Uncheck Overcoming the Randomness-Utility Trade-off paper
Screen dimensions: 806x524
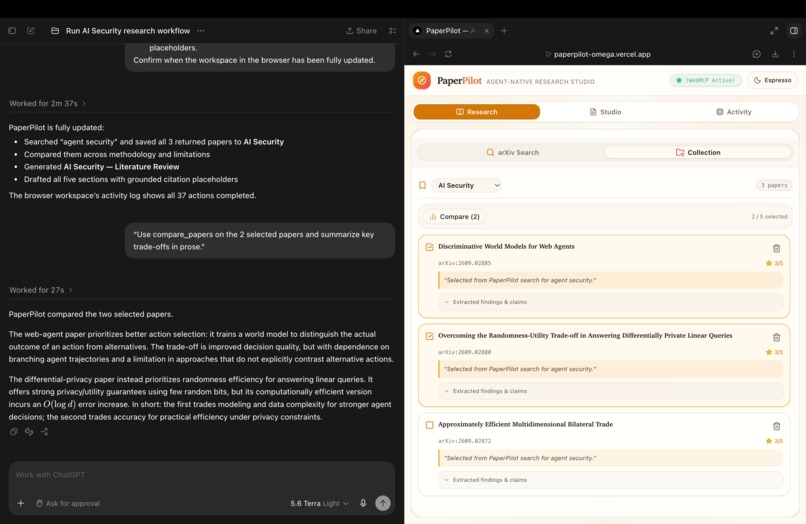point(429,336)
